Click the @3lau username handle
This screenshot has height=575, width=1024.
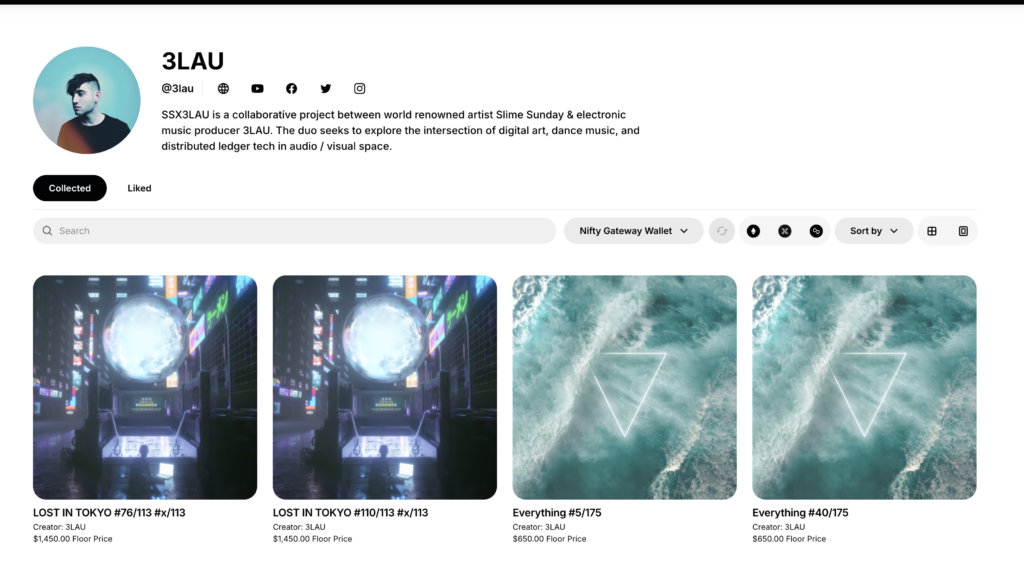point(178,88)
